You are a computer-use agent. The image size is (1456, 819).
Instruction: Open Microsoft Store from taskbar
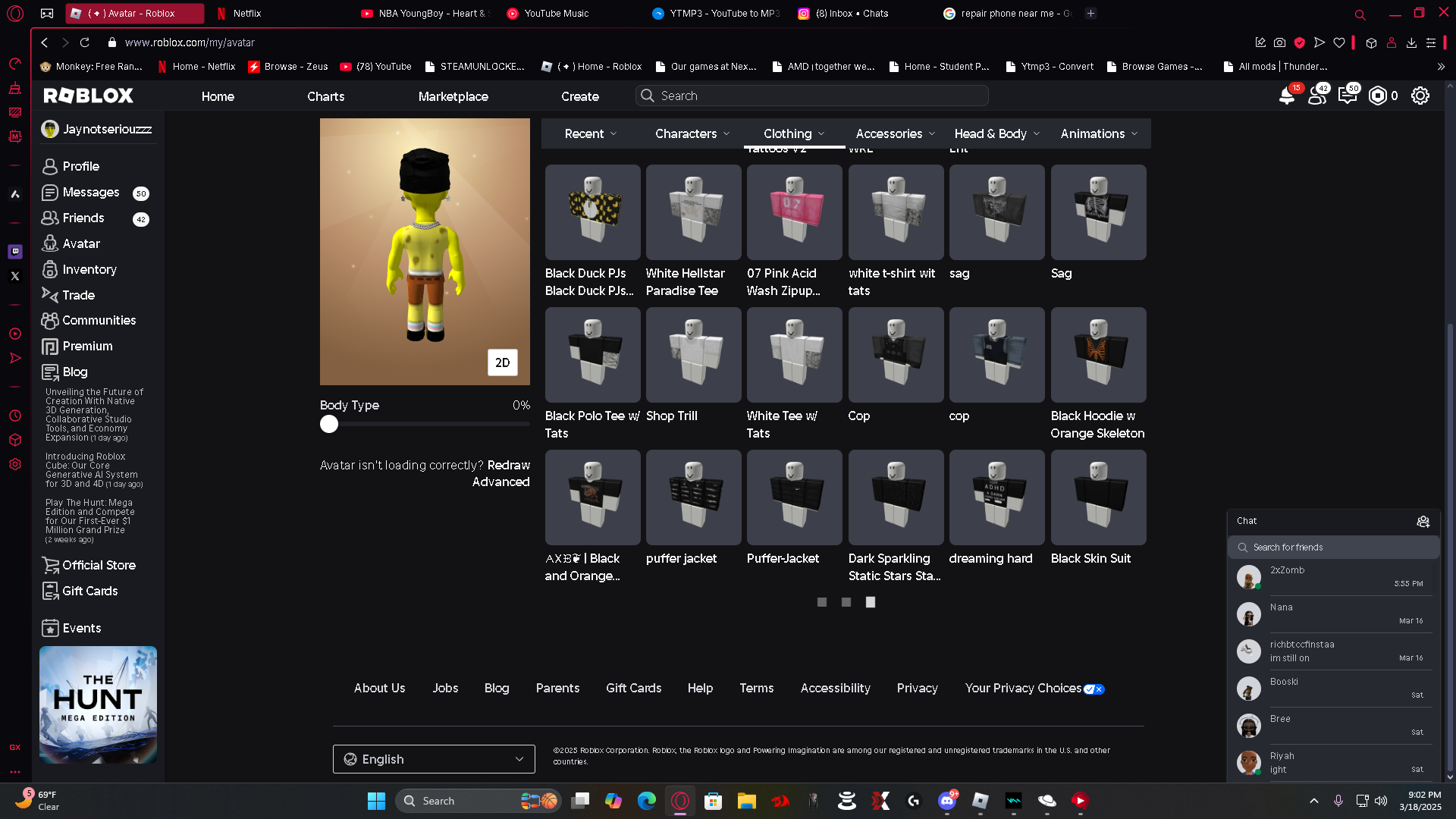point(714,801)
